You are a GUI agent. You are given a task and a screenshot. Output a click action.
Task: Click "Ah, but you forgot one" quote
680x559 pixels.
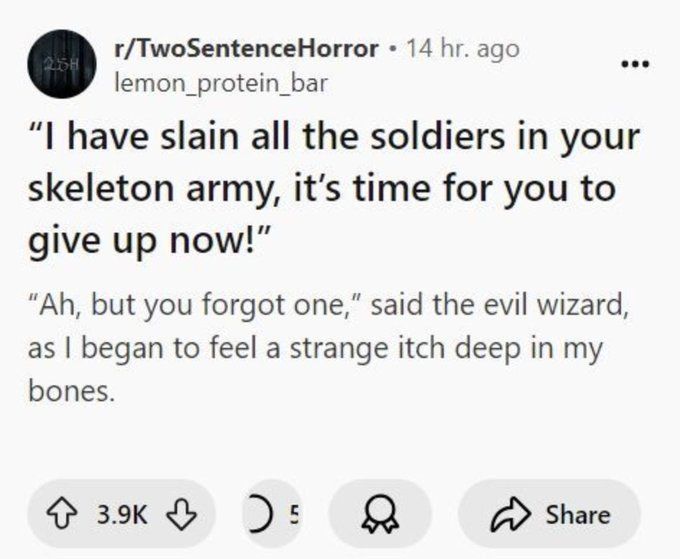(x=200, y=303)
